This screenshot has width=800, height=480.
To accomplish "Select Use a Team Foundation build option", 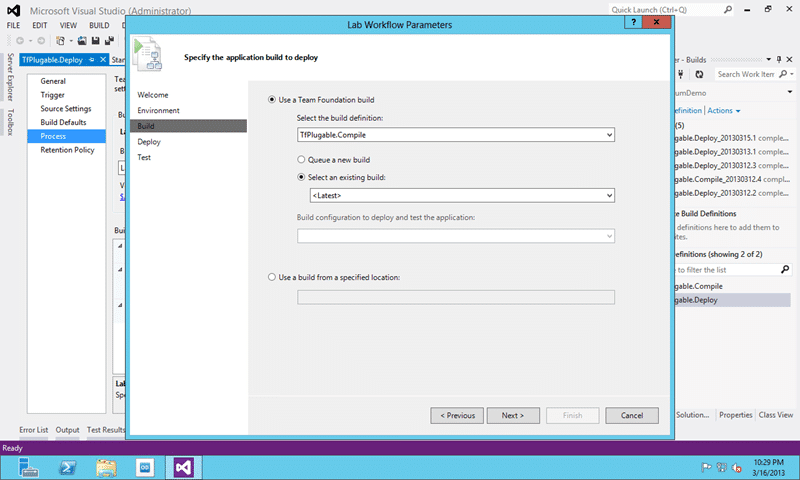I will (x=272, y=99).
